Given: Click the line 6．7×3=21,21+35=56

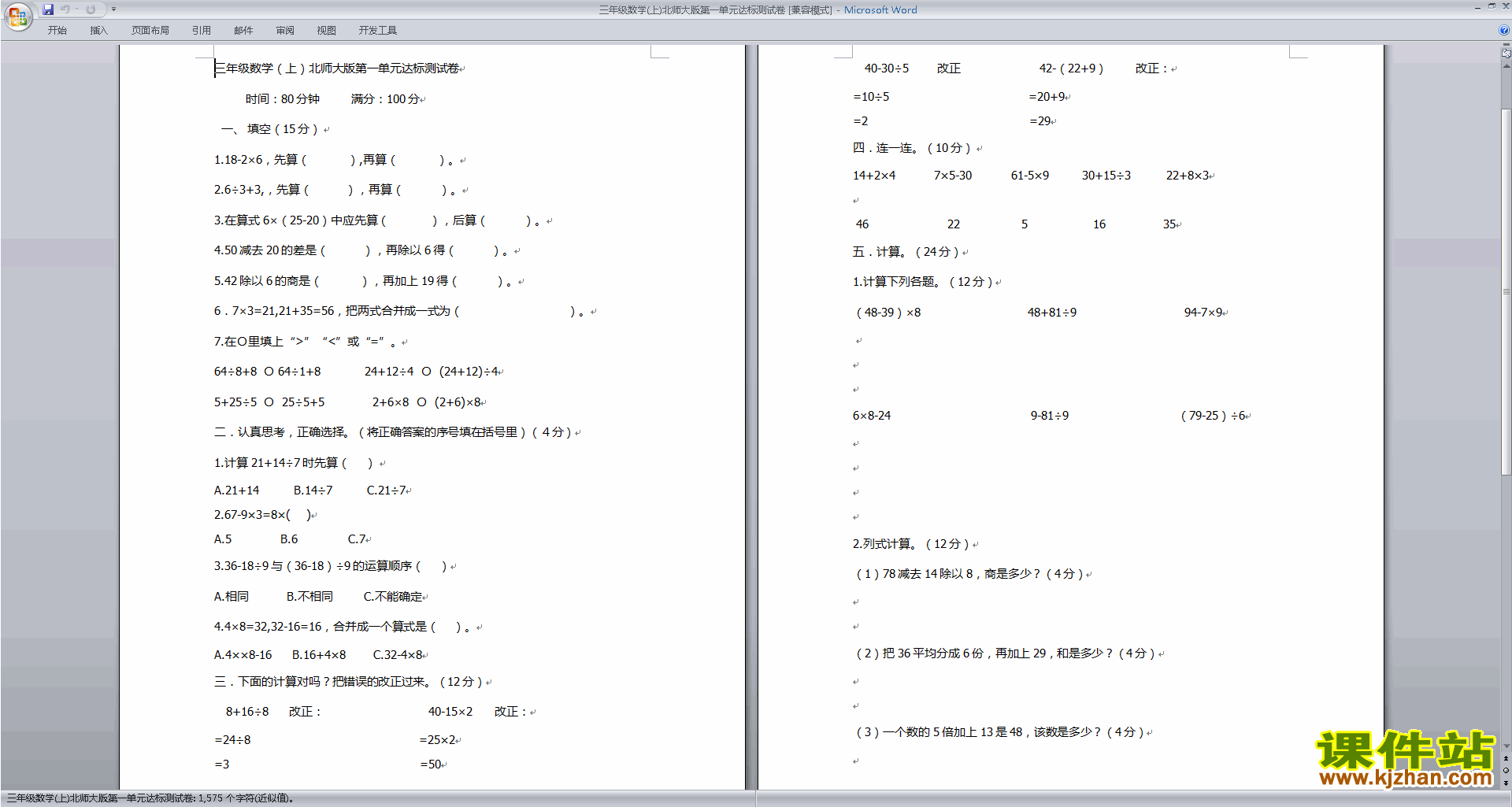Looking at the screenshot, I should click(274, 311).
